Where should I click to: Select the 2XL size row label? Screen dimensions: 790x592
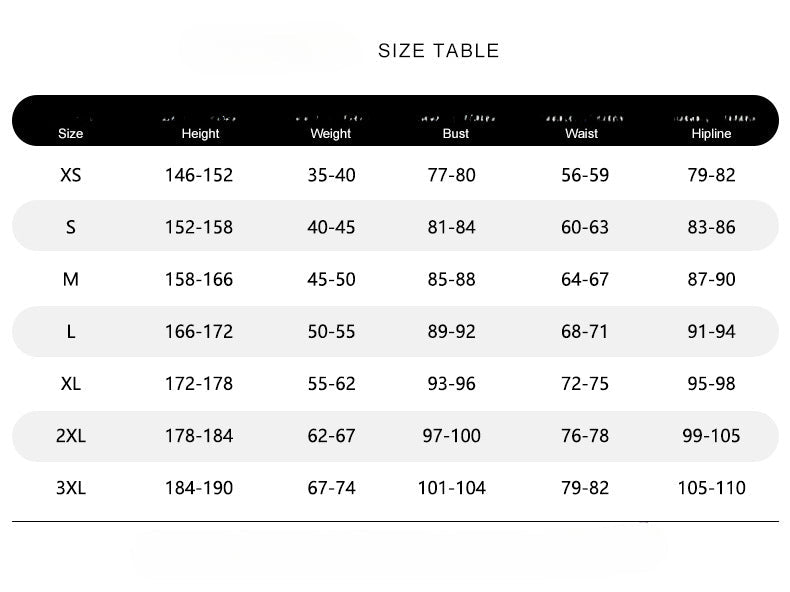(x=71, y=436)
